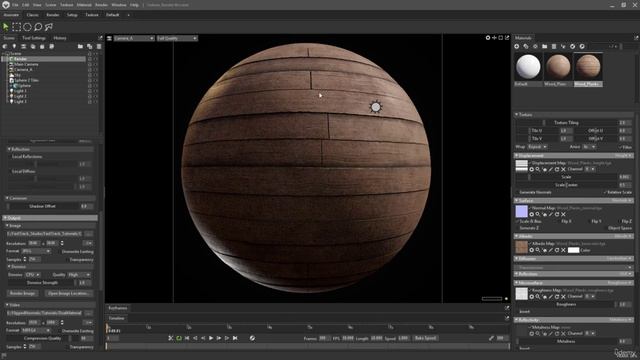Open the Material menu
Image resolution: width=640 pixels, height=360 pixels.
84,5
